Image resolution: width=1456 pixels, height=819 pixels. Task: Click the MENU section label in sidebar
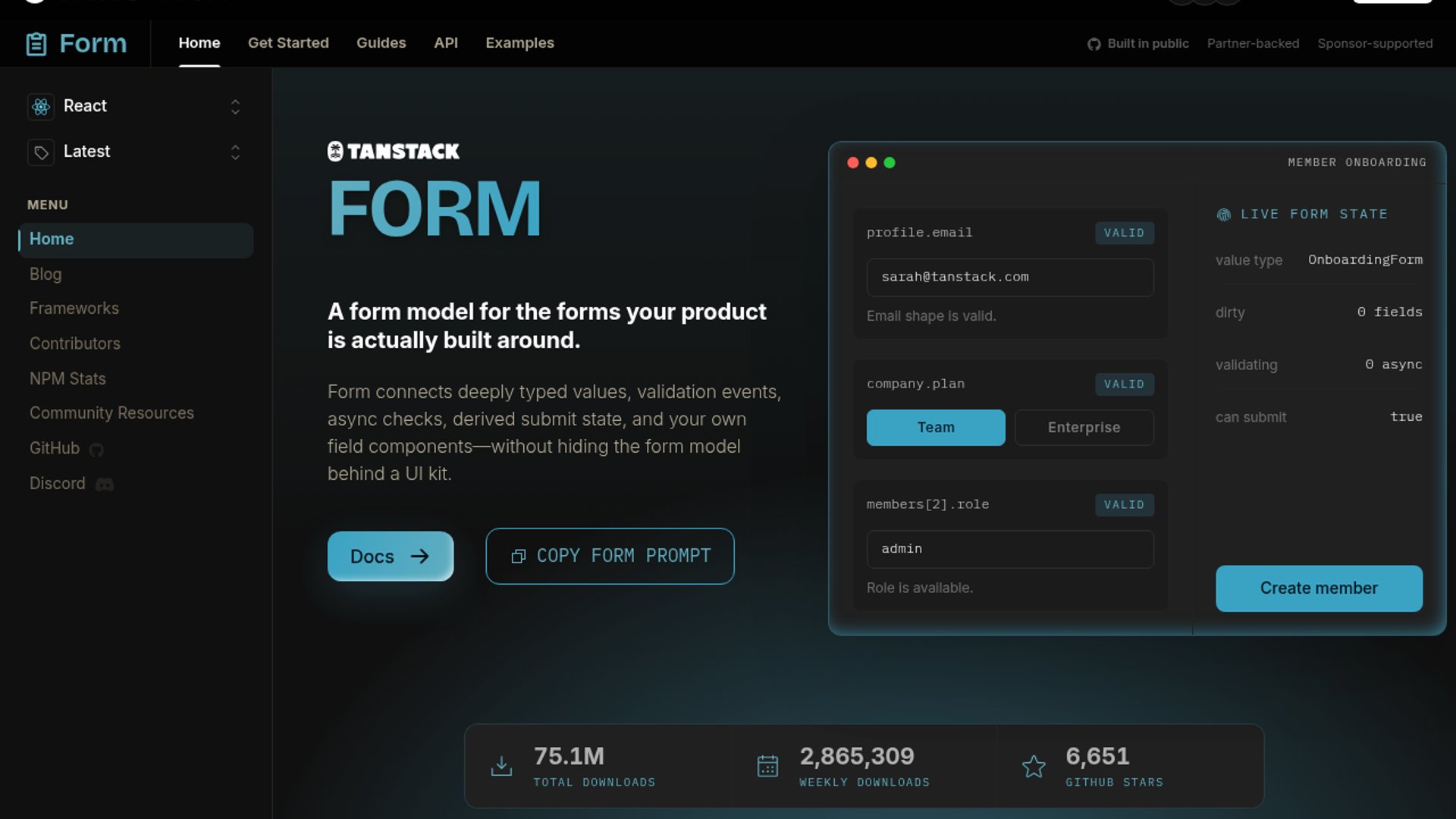click(x=48, y=206)
